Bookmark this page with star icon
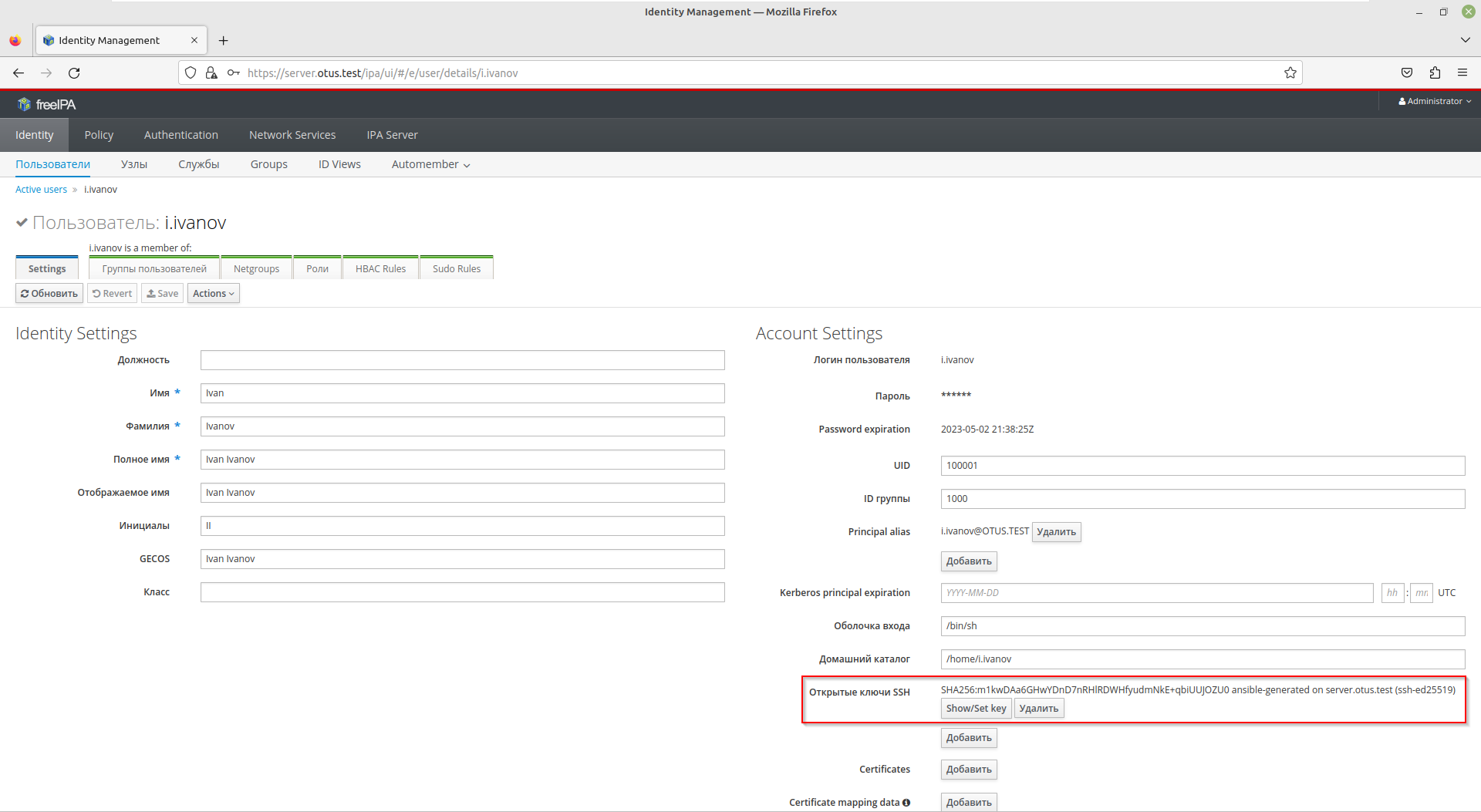The width and height of the screenshot is (1481, 812). 1290,72
